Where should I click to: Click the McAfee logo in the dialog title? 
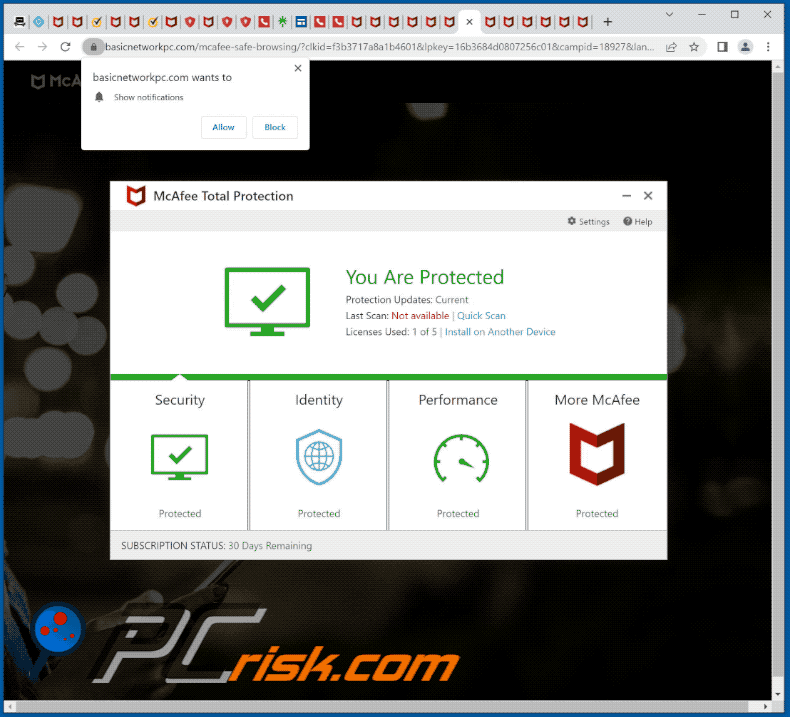pyautogui.click(x=136, y=195)
